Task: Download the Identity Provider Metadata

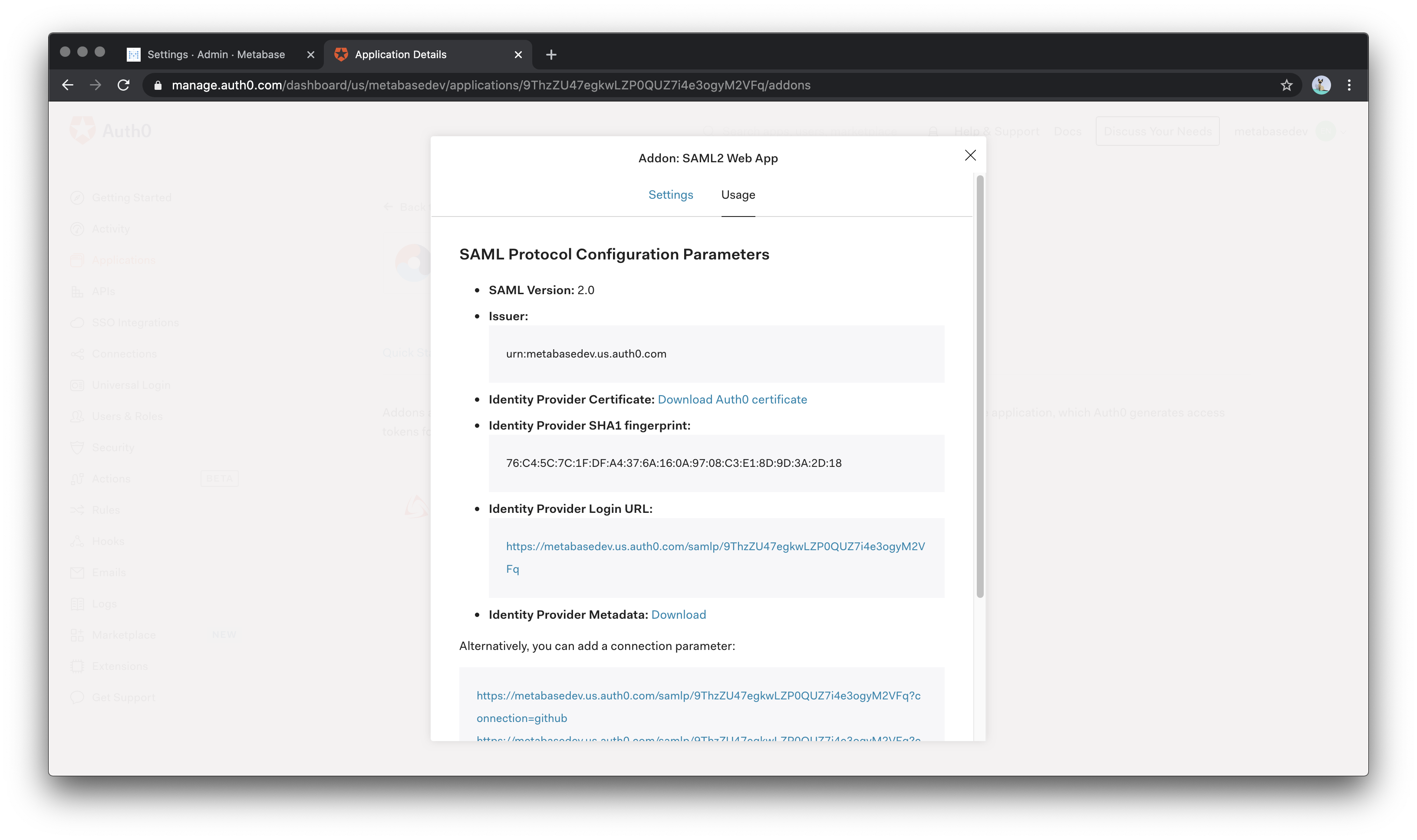Action: point(678,614)
